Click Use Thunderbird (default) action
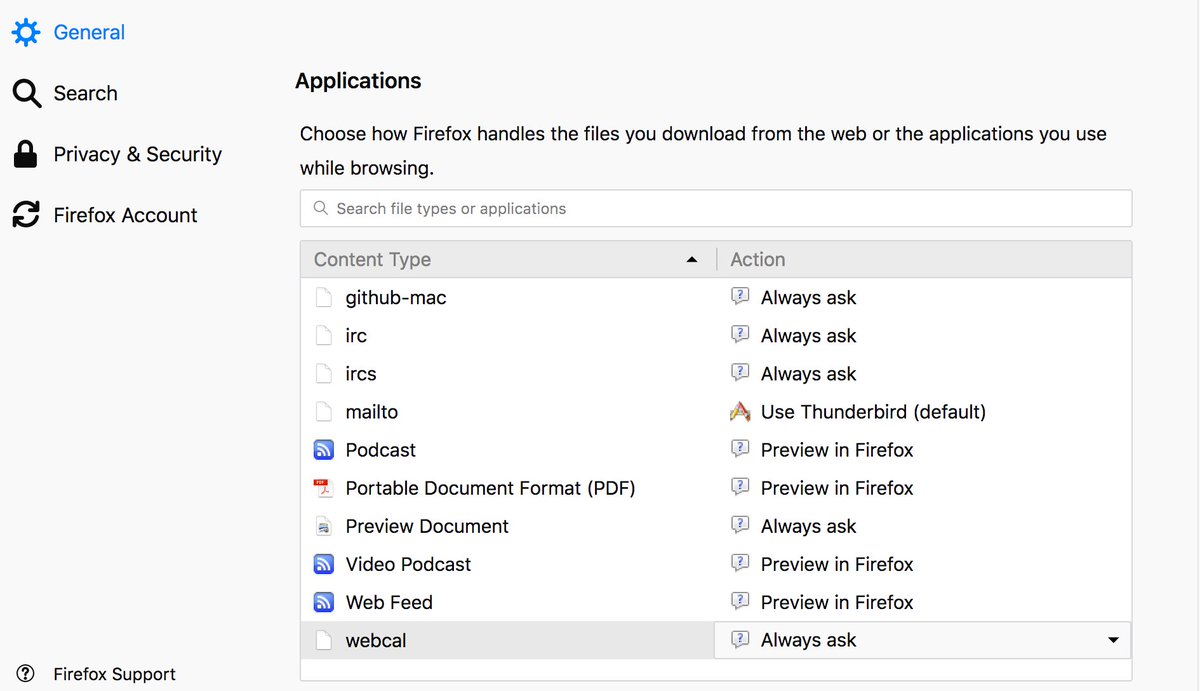 873,412
